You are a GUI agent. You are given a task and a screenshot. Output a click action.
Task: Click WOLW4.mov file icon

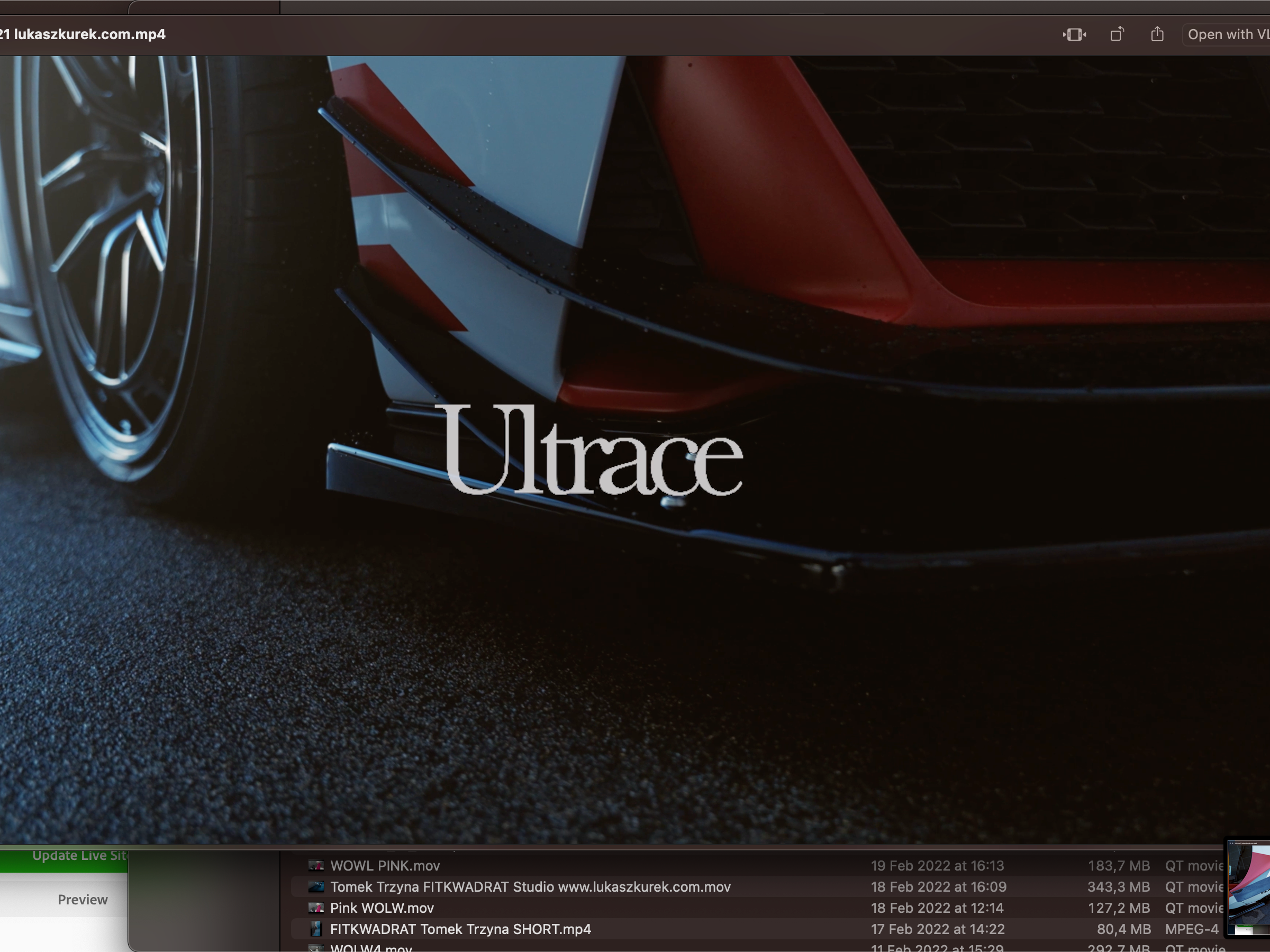coord(316,948)
